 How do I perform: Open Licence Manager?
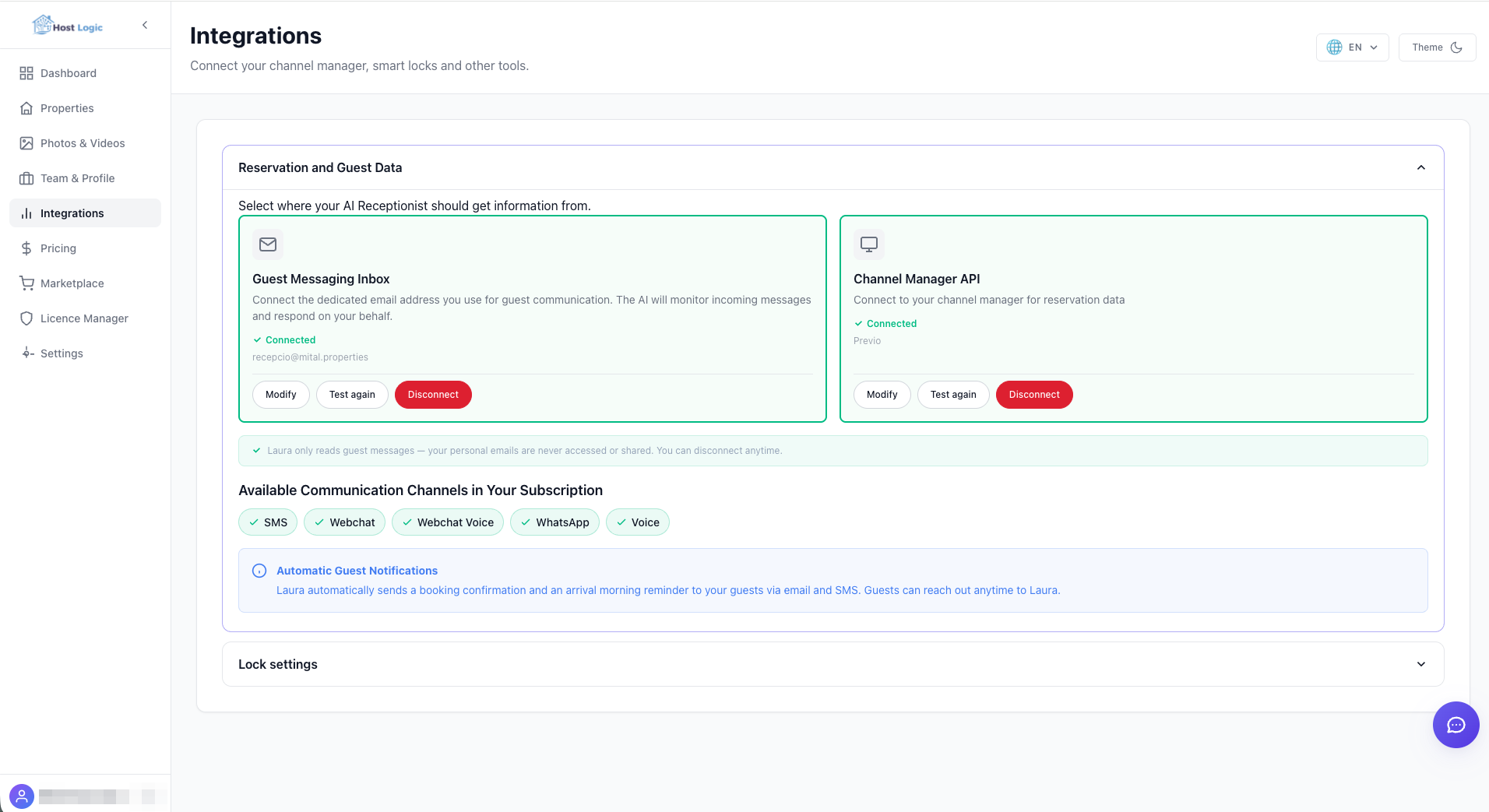85,318
